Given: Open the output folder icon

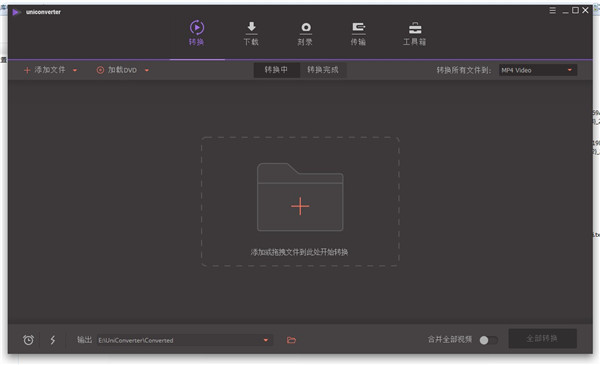Looking at the screenshot, I should [291, 340].
